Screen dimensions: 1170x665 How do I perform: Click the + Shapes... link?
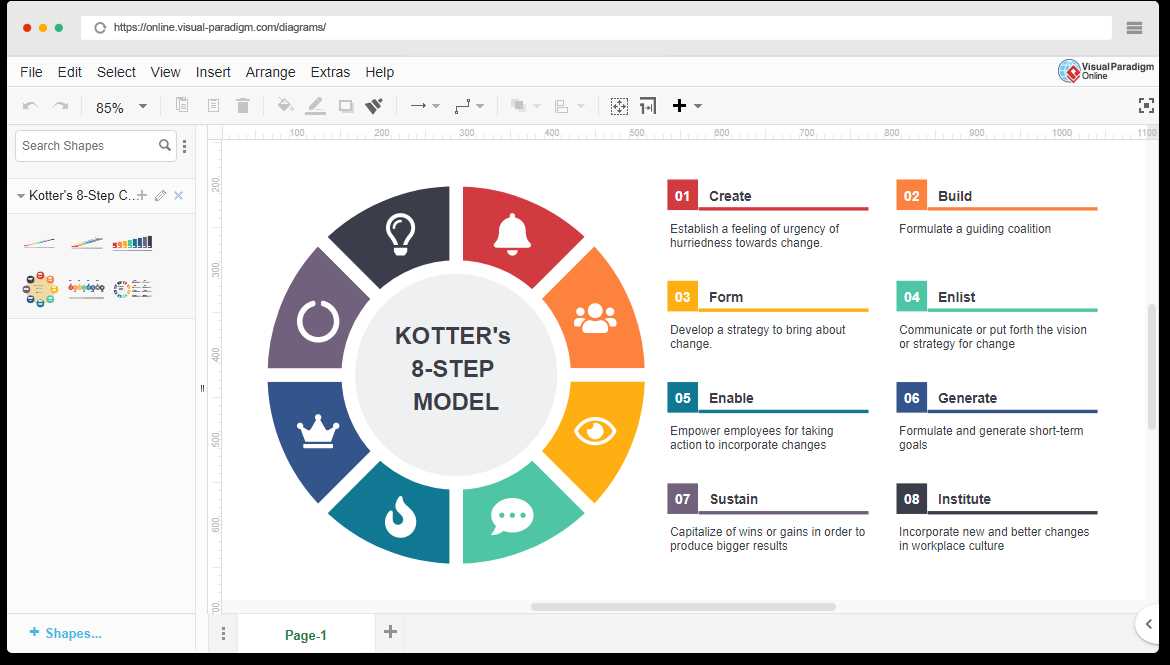pyautogui.click(x=66, y=633)
